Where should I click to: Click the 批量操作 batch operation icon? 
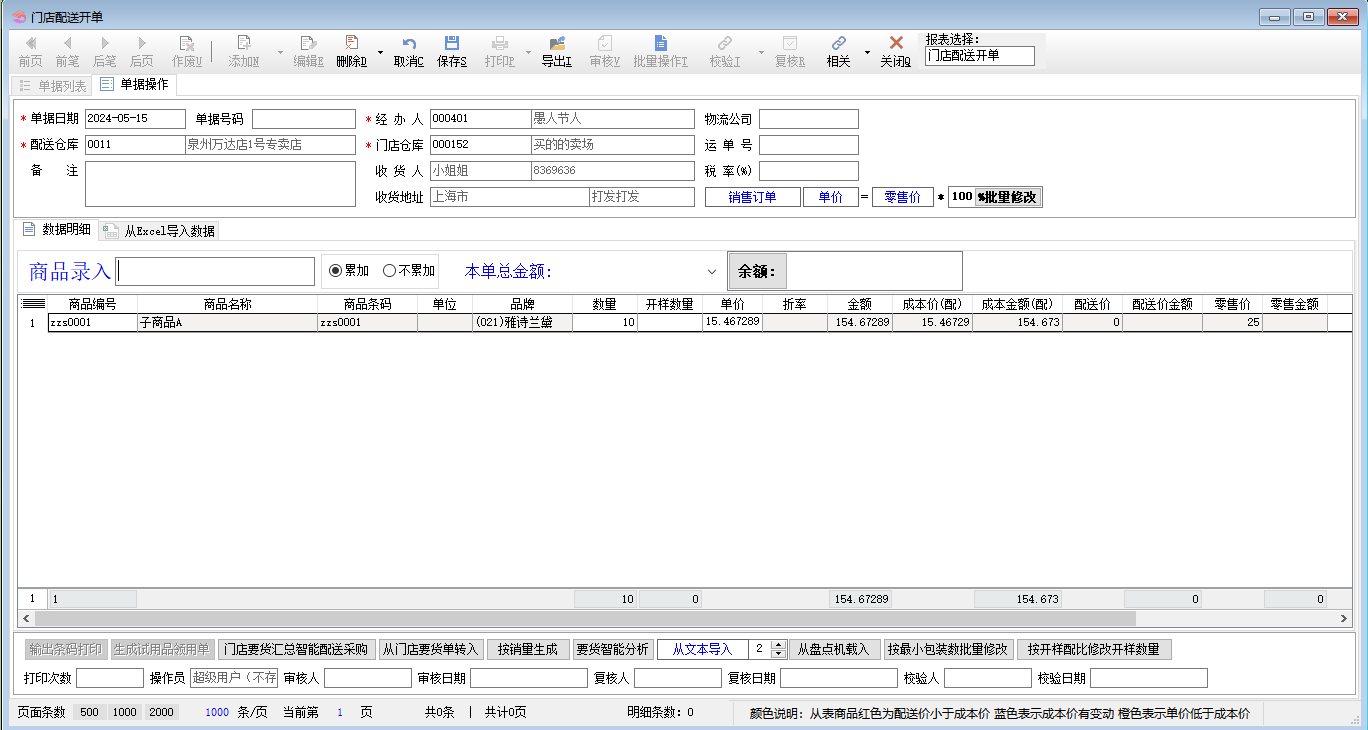(660, 51)
